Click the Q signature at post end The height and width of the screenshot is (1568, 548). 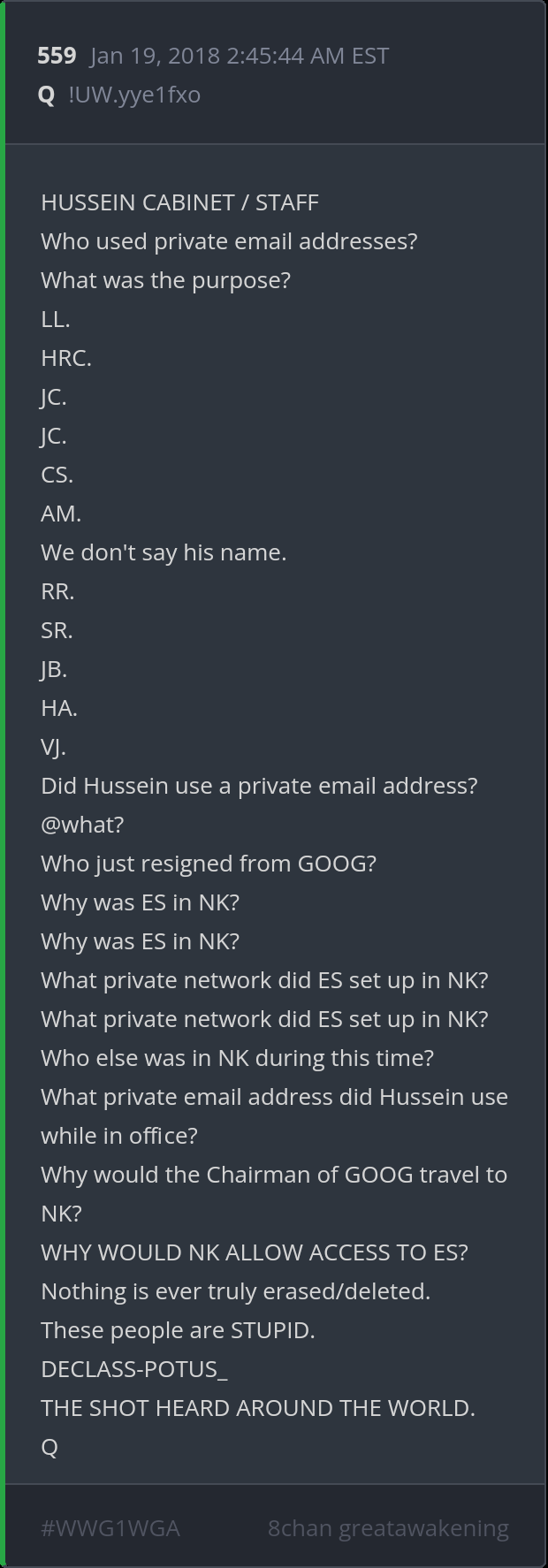pyautogui.click(x=49, y=1447)
